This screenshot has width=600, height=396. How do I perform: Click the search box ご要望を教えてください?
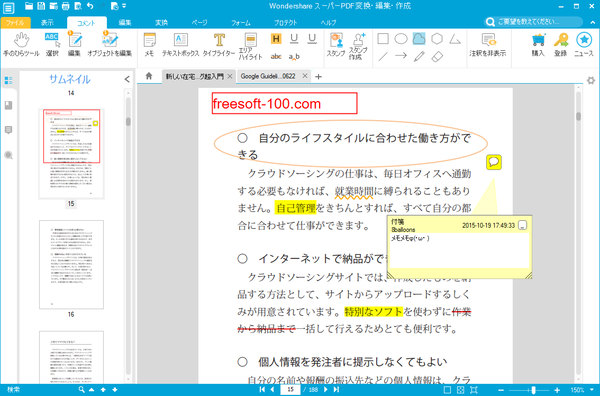click(x=534, y=21)
